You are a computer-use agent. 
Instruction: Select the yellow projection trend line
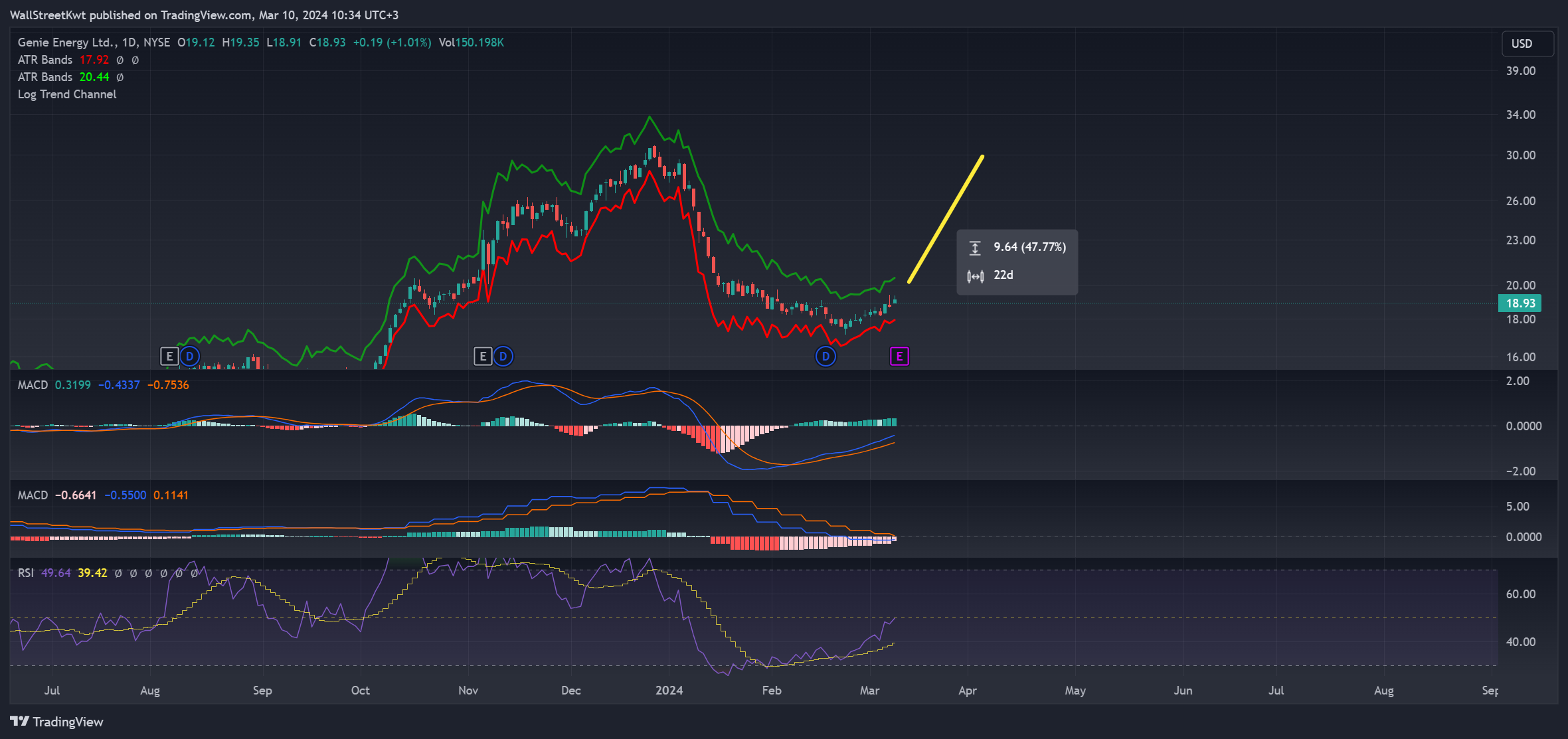946,220
